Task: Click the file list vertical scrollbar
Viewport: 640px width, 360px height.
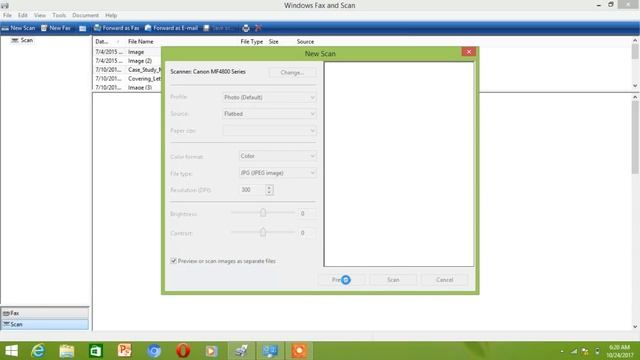Action: click(x=635, y=63)
